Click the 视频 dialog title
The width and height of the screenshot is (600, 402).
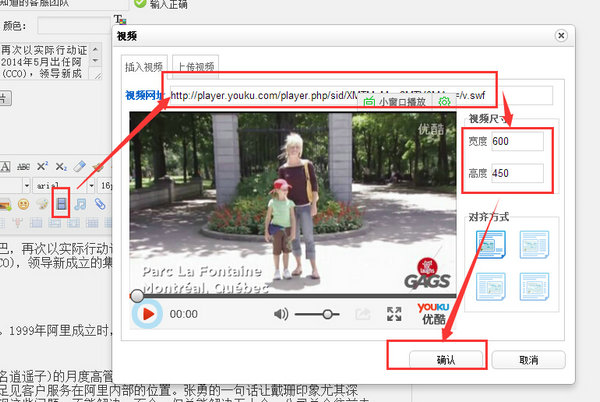click(x=127, y=36)
